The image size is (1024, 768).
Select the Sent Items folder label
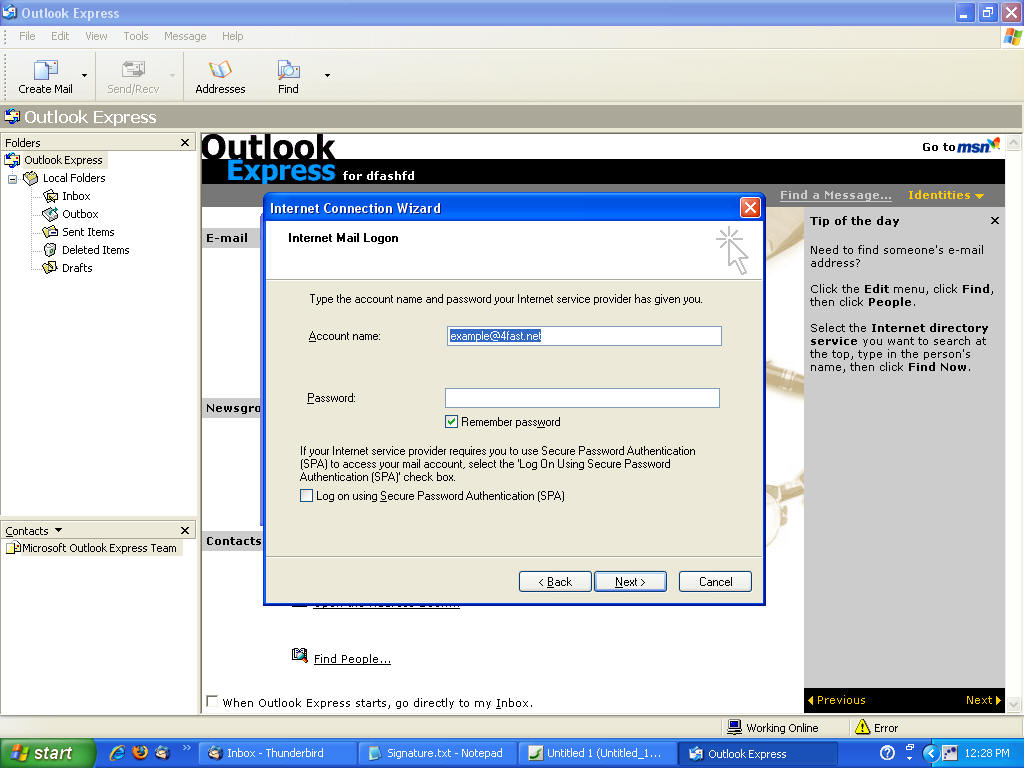tap(88, 232)
